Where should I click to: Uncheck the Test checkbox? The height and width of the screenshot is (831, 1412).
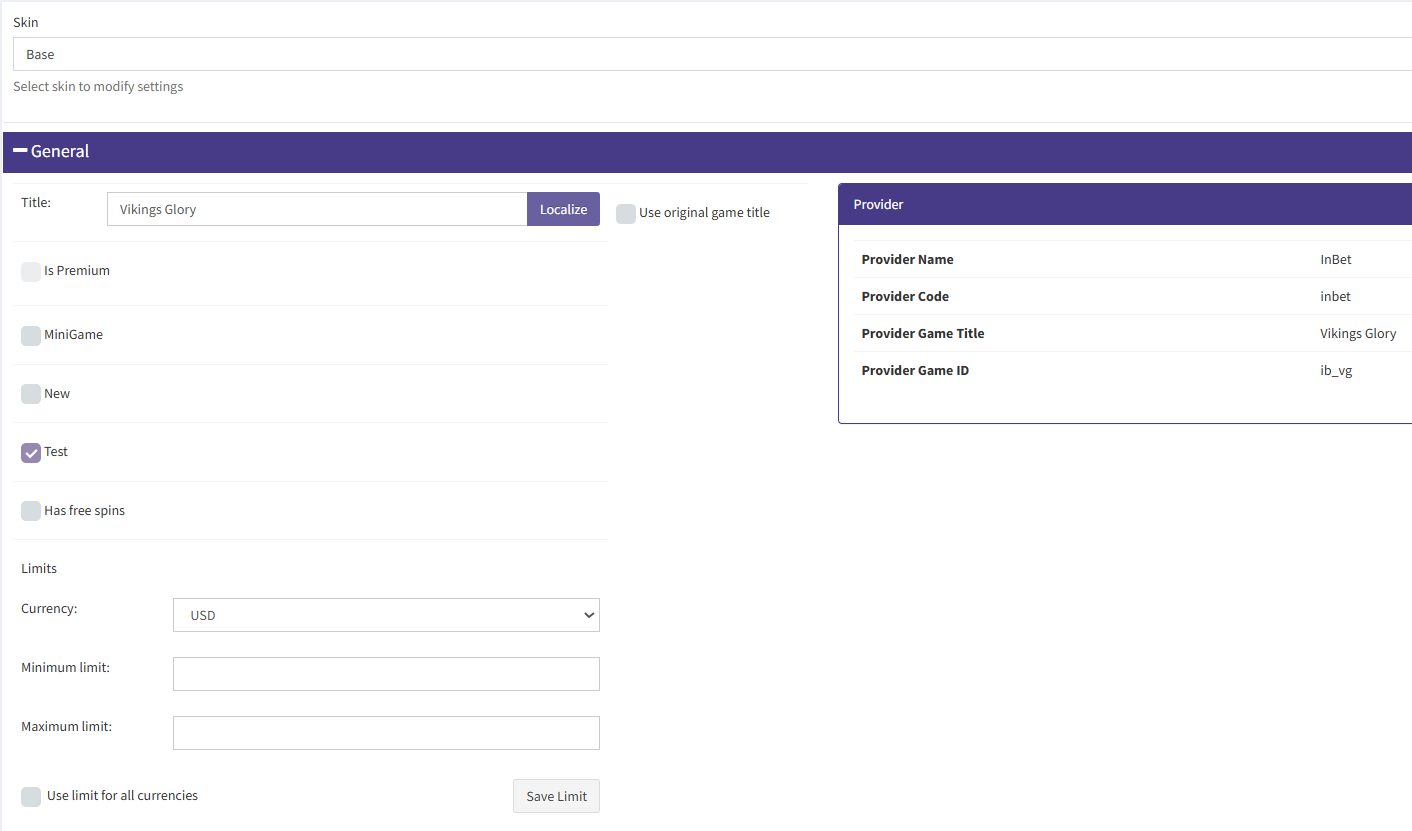tap(31, 452)
